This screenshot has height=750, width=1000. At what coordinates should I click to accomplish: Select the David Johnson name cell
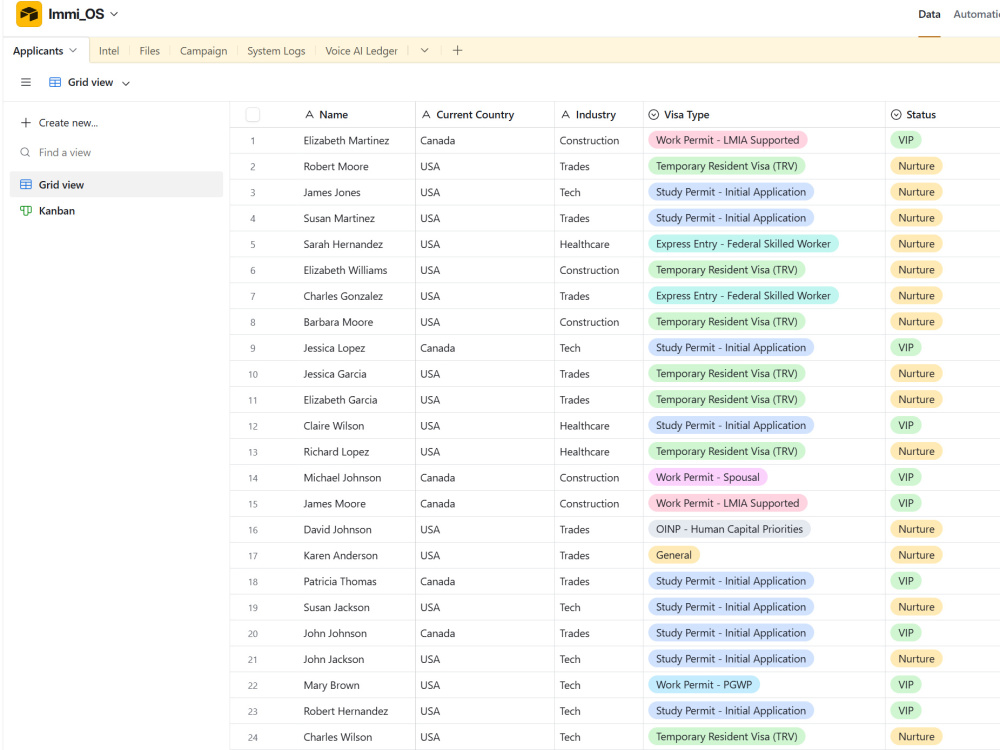pyautogui.click(x=337, y=529)
